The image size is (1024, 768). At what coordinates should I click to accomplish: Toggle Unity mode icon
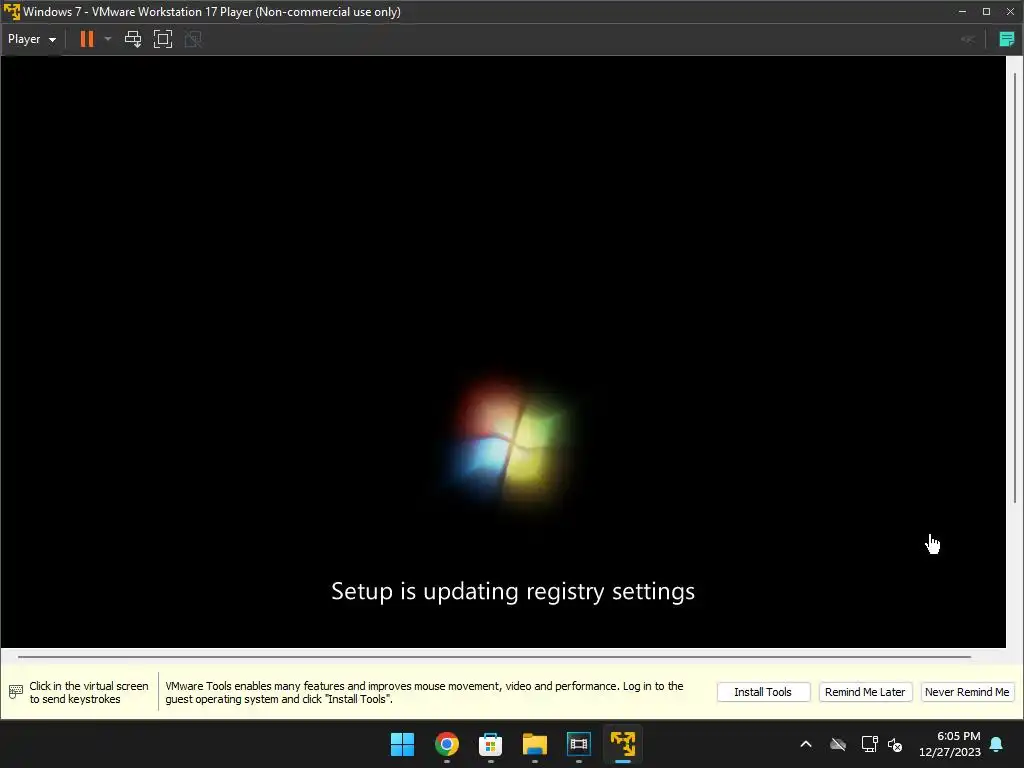(193, 39)
